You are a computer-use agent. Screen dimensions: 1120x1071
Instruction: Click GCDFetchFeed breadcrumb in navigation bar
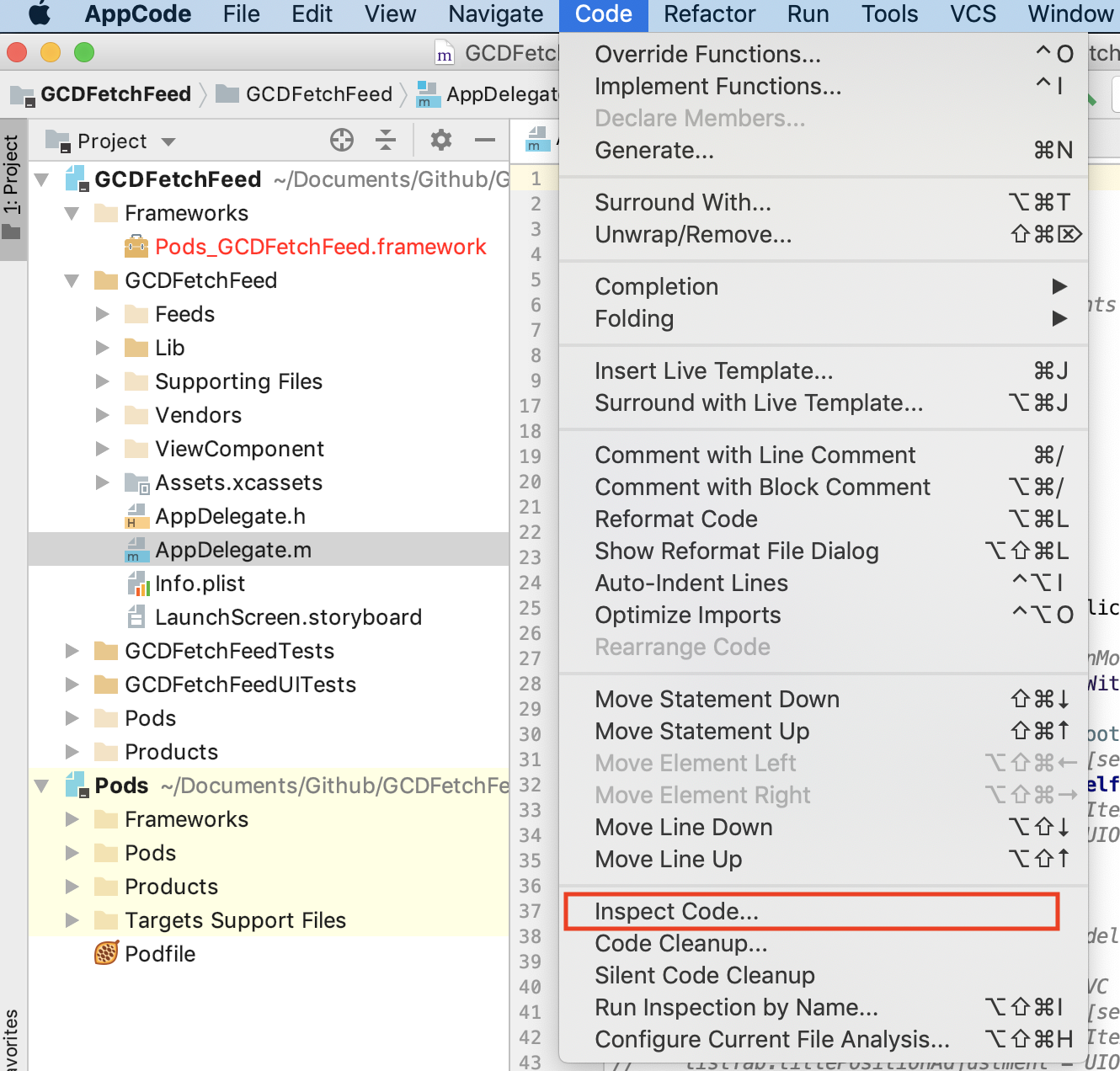click(x=115, y=94)
